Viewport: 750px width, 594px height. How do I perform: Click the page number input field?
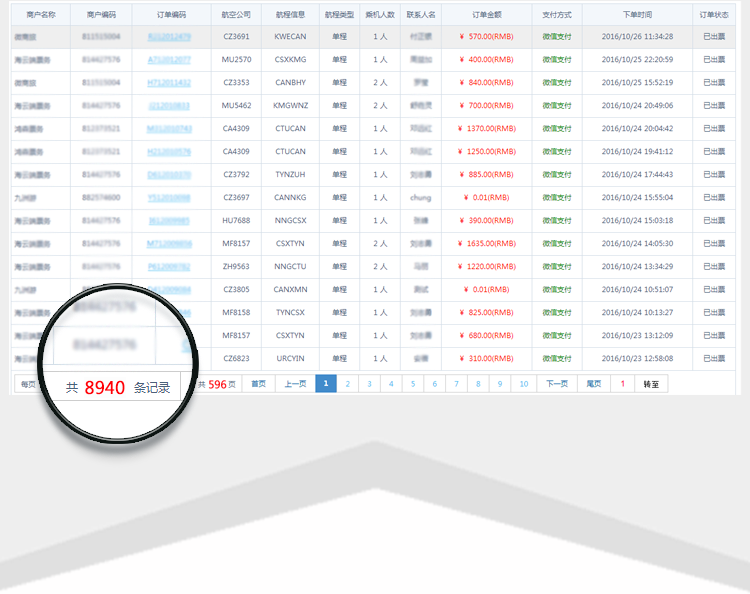point(622,384)
